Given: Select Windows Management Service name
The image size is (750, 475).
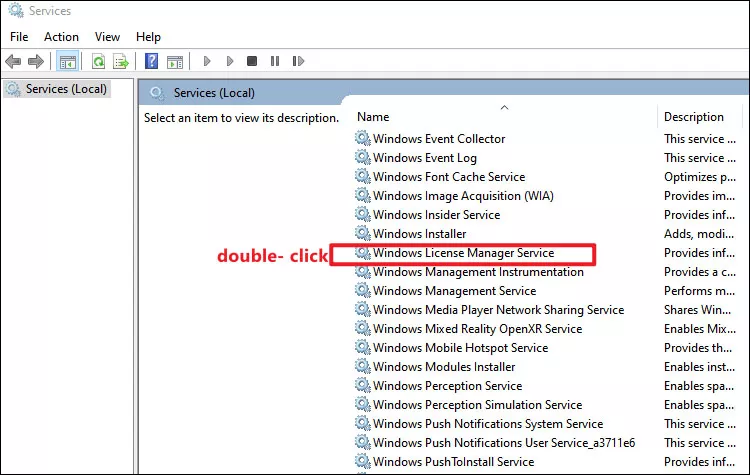Looking at the screenshot, I should pos(454,291).
